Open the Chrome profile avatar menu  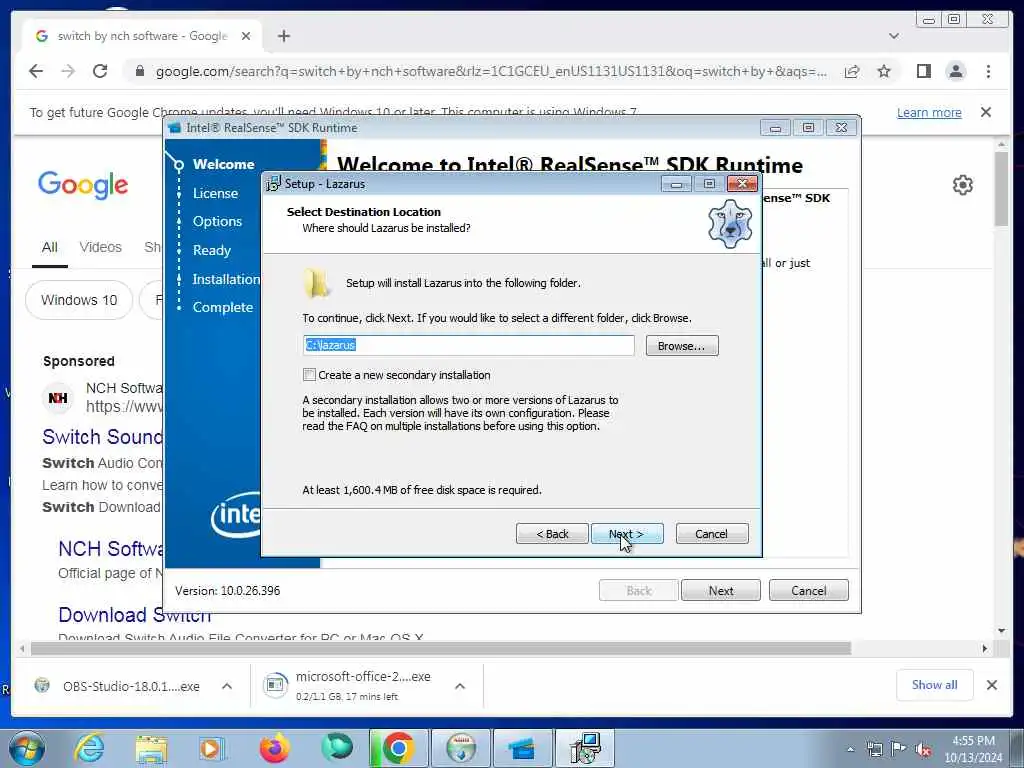click(x=955, y=71)
